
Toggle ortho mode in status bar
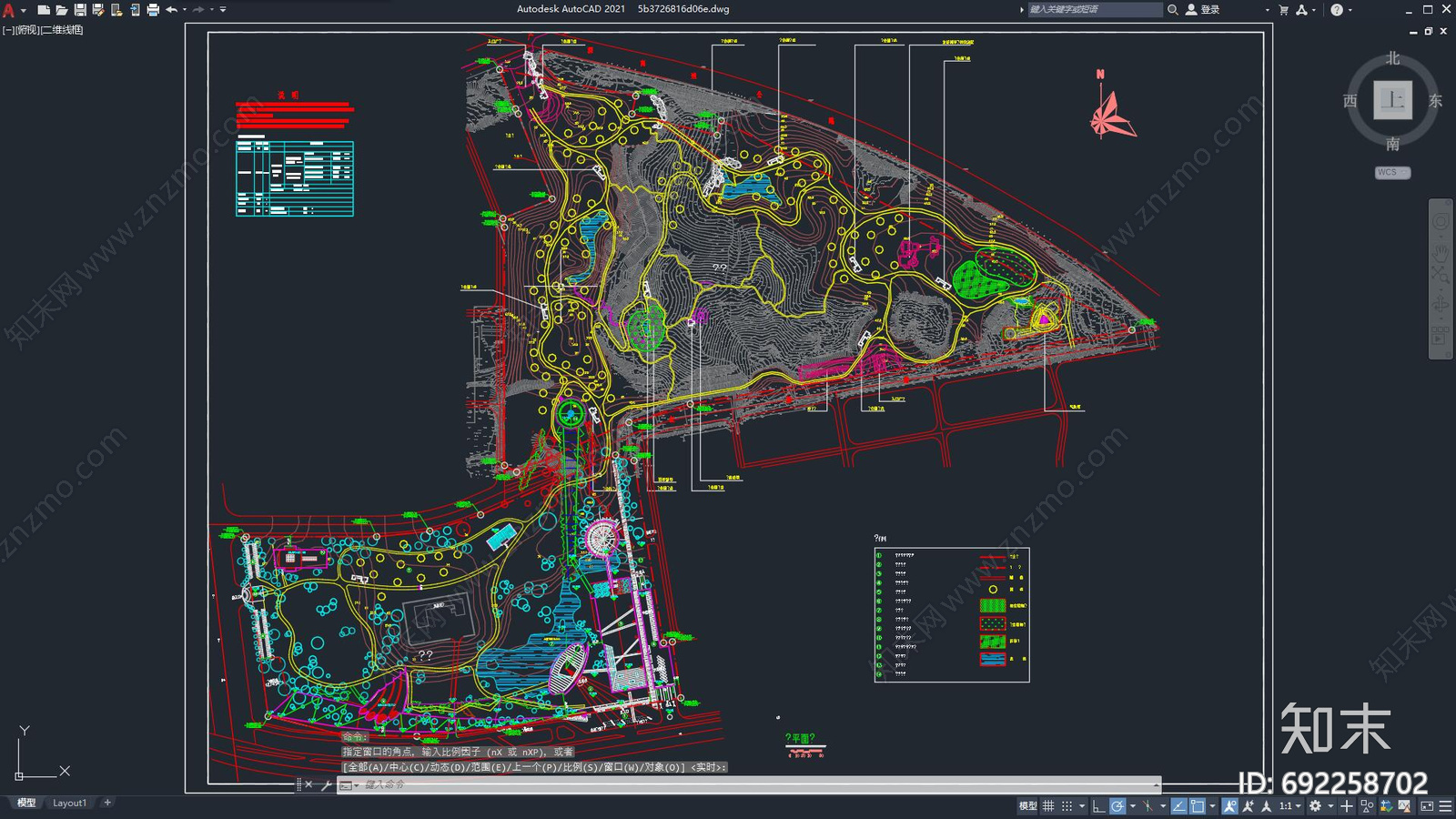[x=1098, y=806]
